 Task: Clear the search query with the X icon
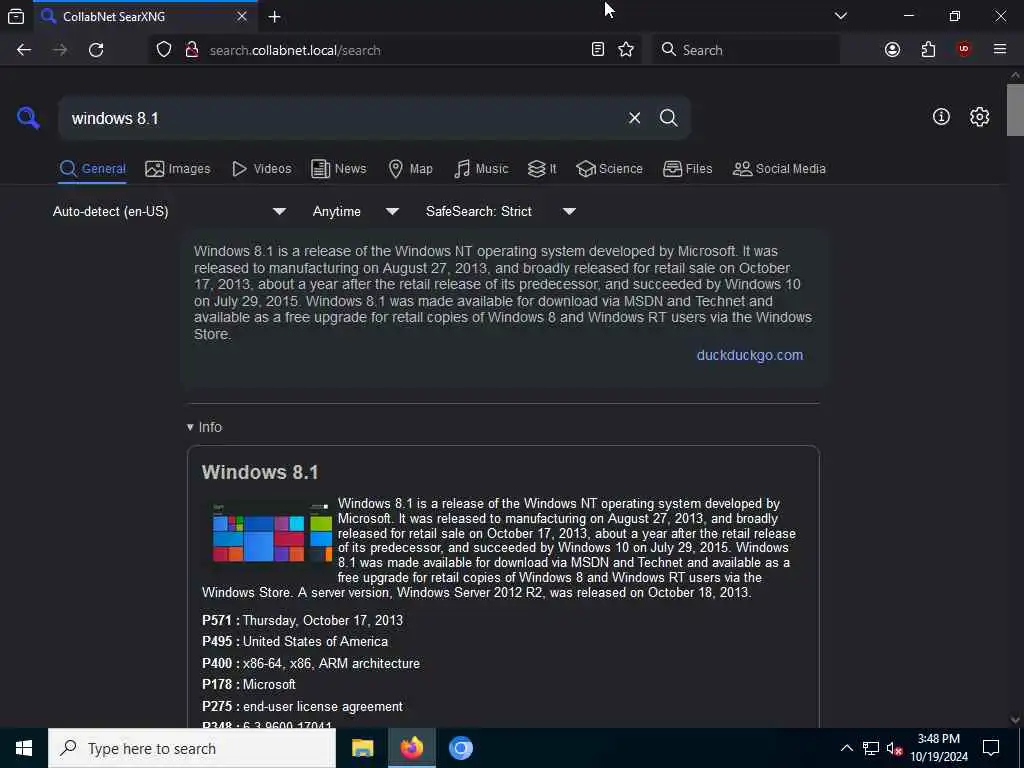pos(634,118)
